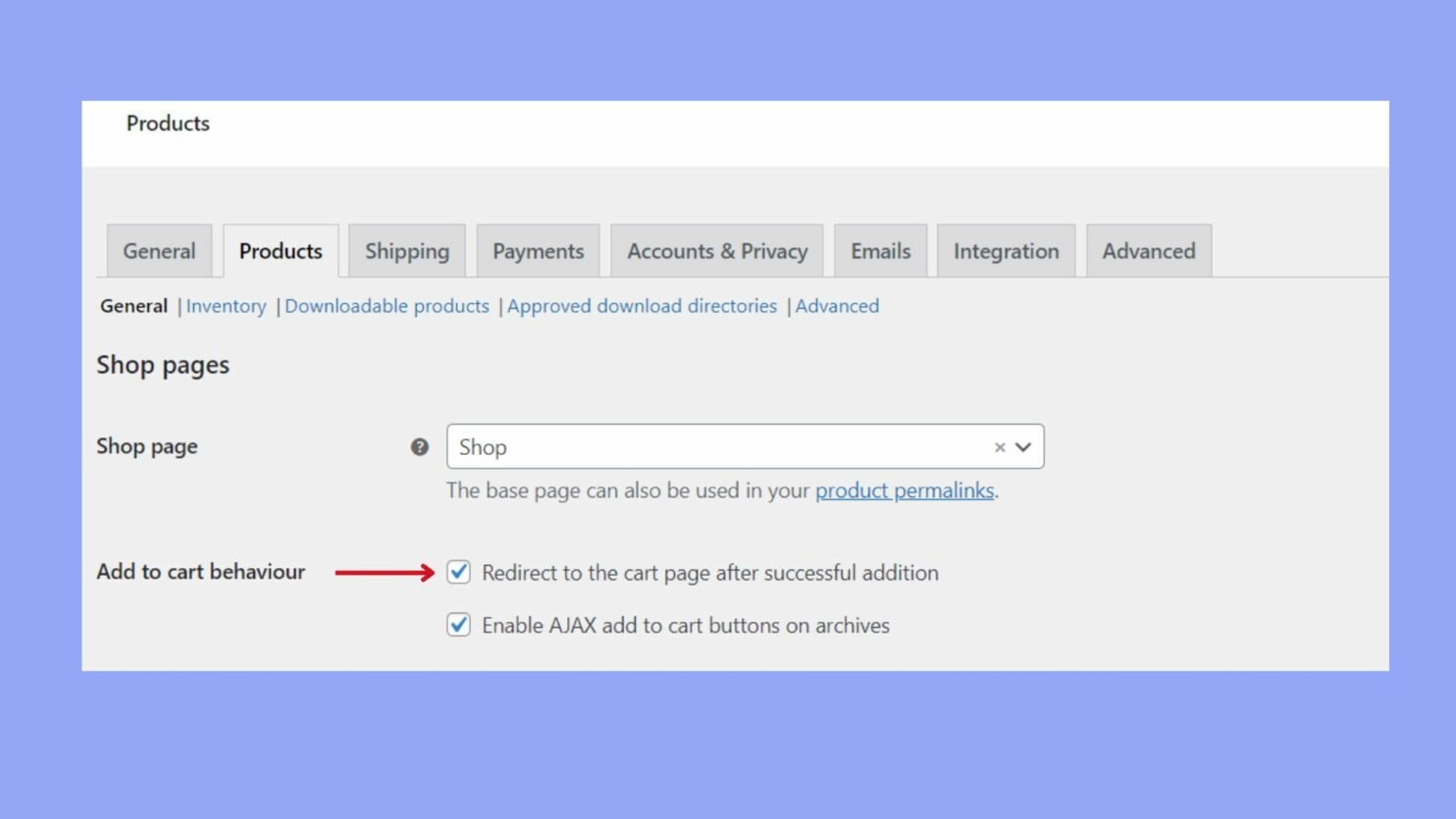Viewport: 1456px width, 819px height.
Task: Open the Integration settings tab
Action: click(x=1006, y=250)
